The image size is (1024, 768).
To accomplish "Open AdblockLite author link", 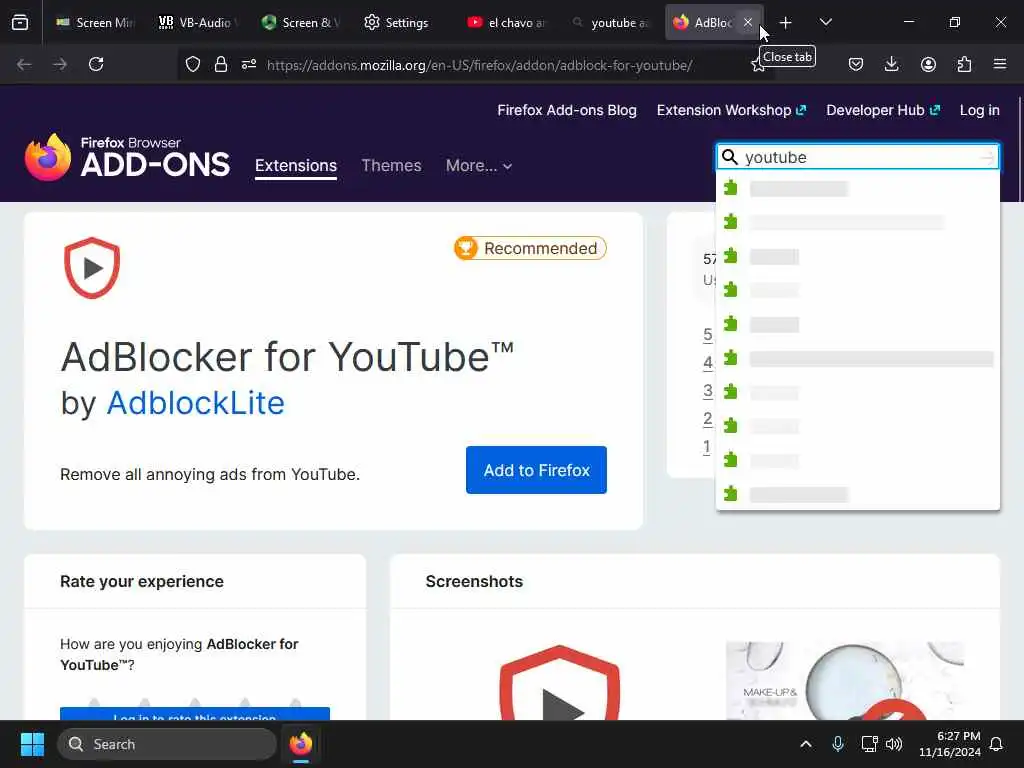I will (x=195, y=403).
